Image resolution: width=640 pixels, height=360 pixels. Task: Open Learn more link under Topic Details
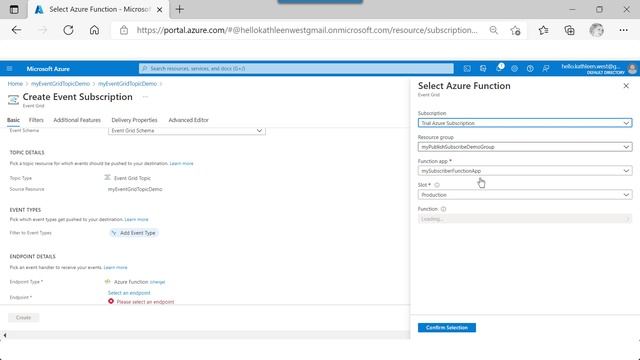click(181, 163)
